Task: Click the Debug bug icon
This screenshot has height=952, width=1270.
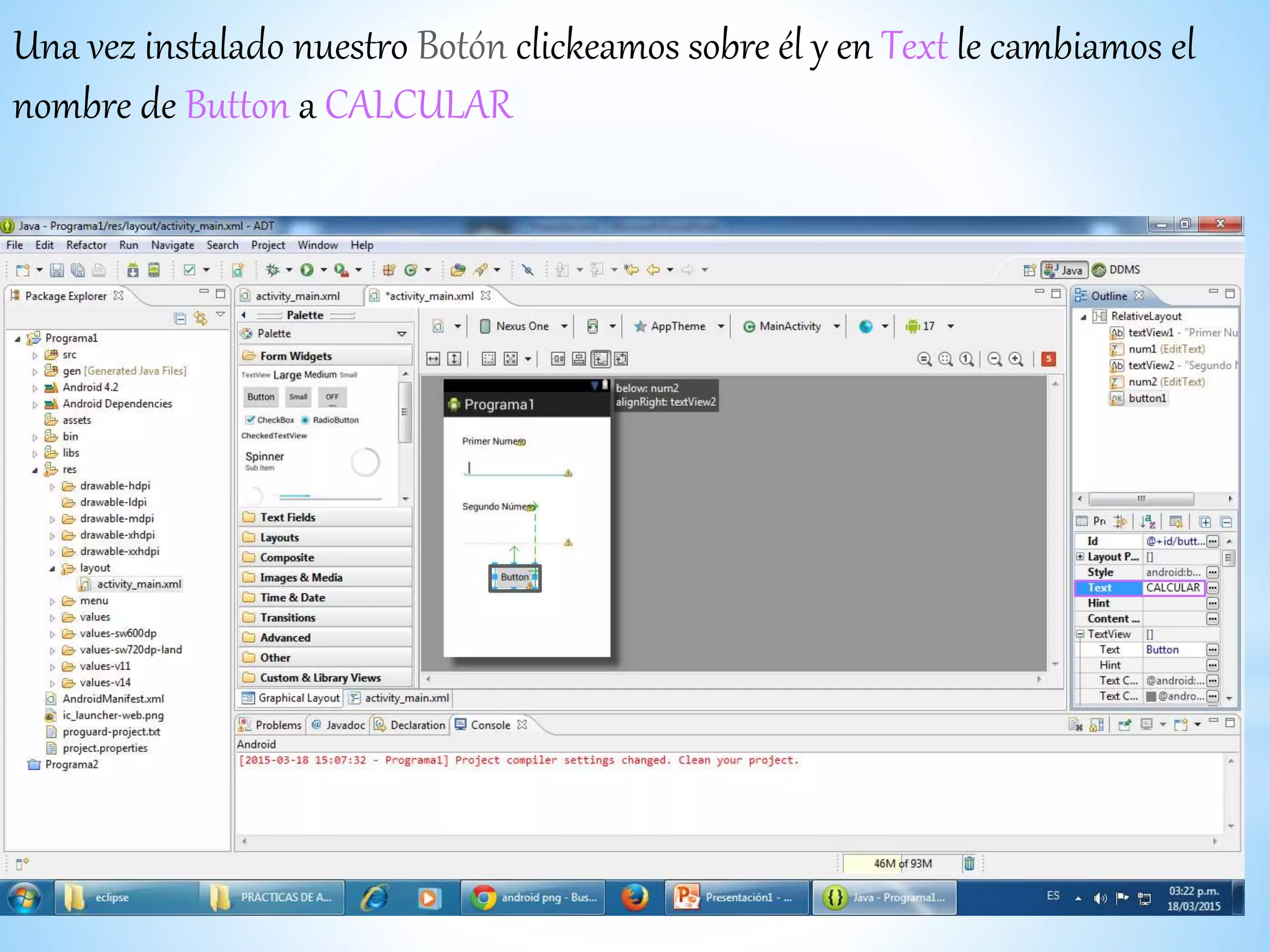Action: pyautogui.click(x=272, y=270)
